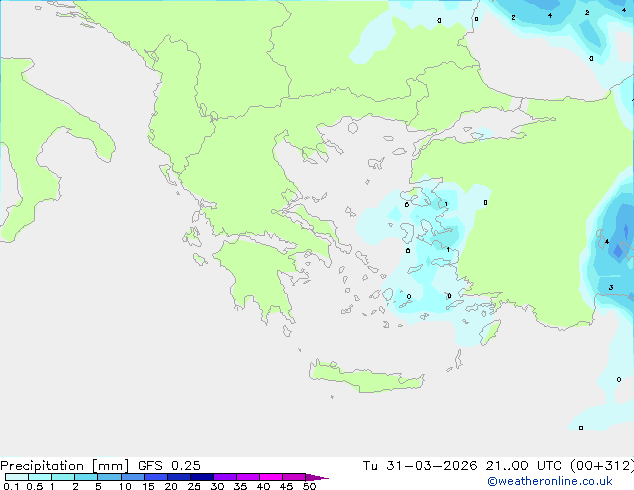Select the "21..00 UTC" time text
This screenshot has height=490, width=634.
pyautogui.click(x=524, y=466)
